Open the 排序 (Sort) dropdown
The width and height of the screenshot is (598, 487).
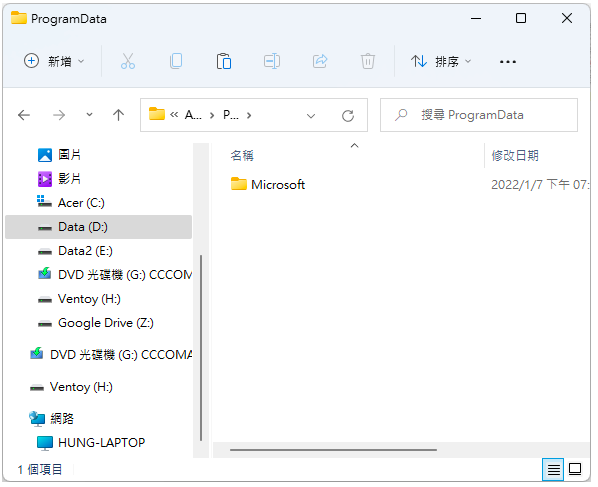click(441, 61)
